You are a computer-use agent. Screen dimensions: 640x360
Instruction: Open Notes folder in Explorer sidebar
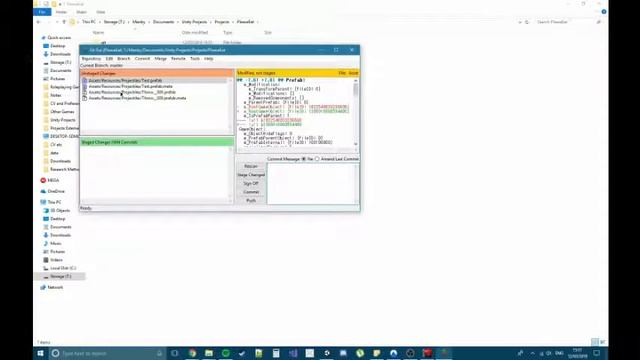[x=56, y=95]
